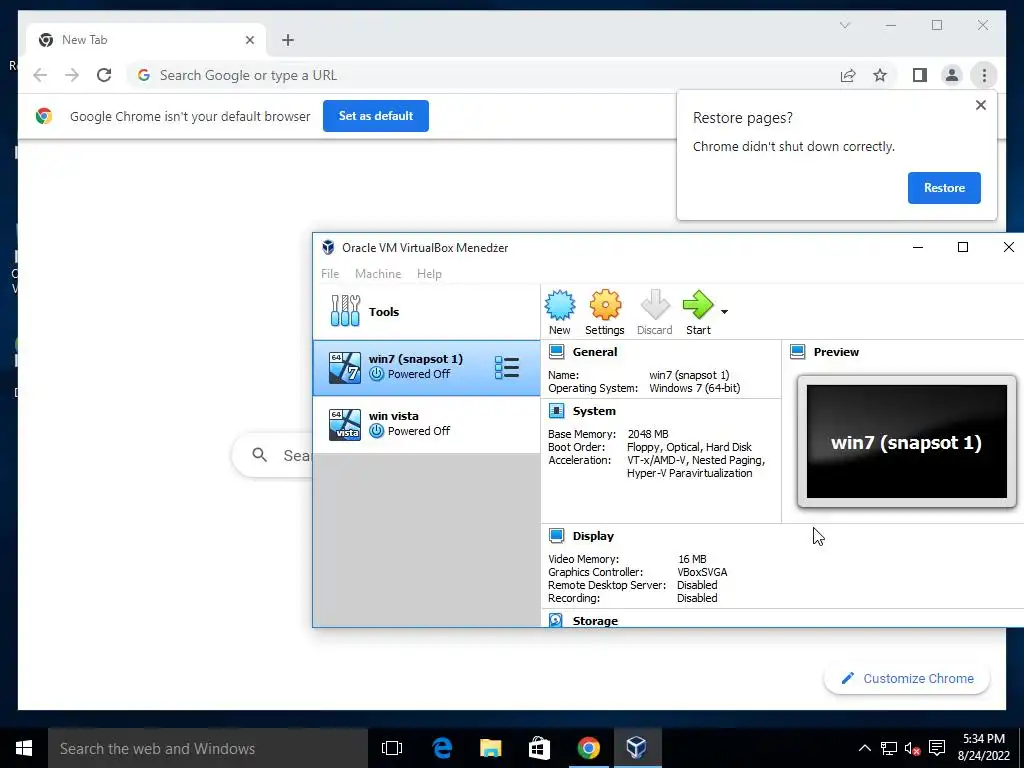The height and width of the screenshot is (768, 1024).
Task: Click the Preview section icon
Action: (x=797, y=352)
